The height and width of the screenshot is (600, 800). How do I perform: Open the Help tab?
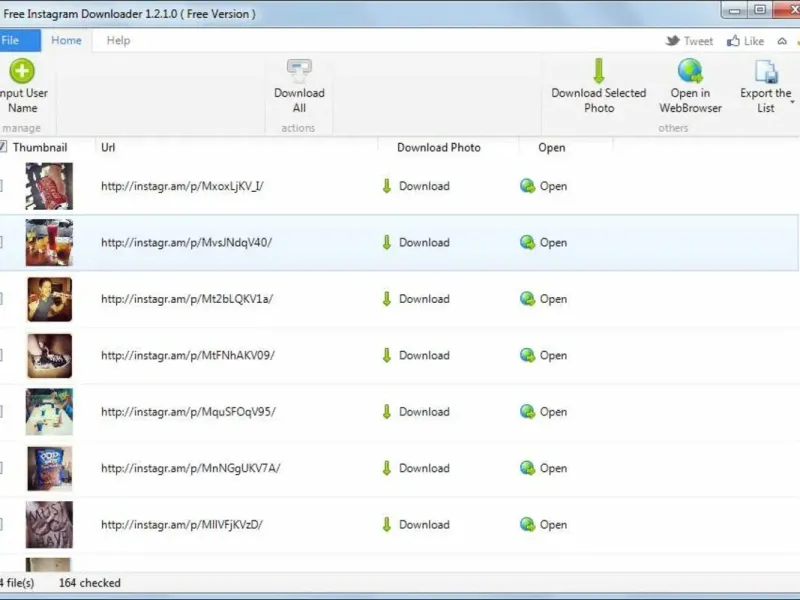pos(118,40)
